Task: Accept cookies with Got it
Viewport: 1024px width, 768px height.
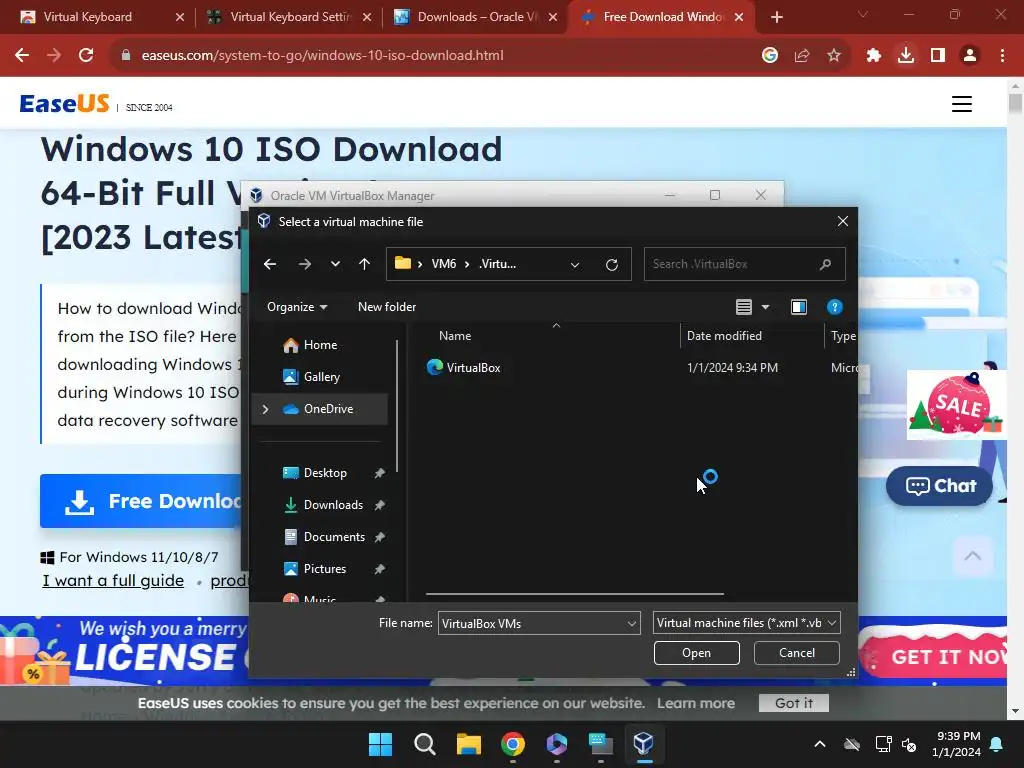Action: click(793, 703)
